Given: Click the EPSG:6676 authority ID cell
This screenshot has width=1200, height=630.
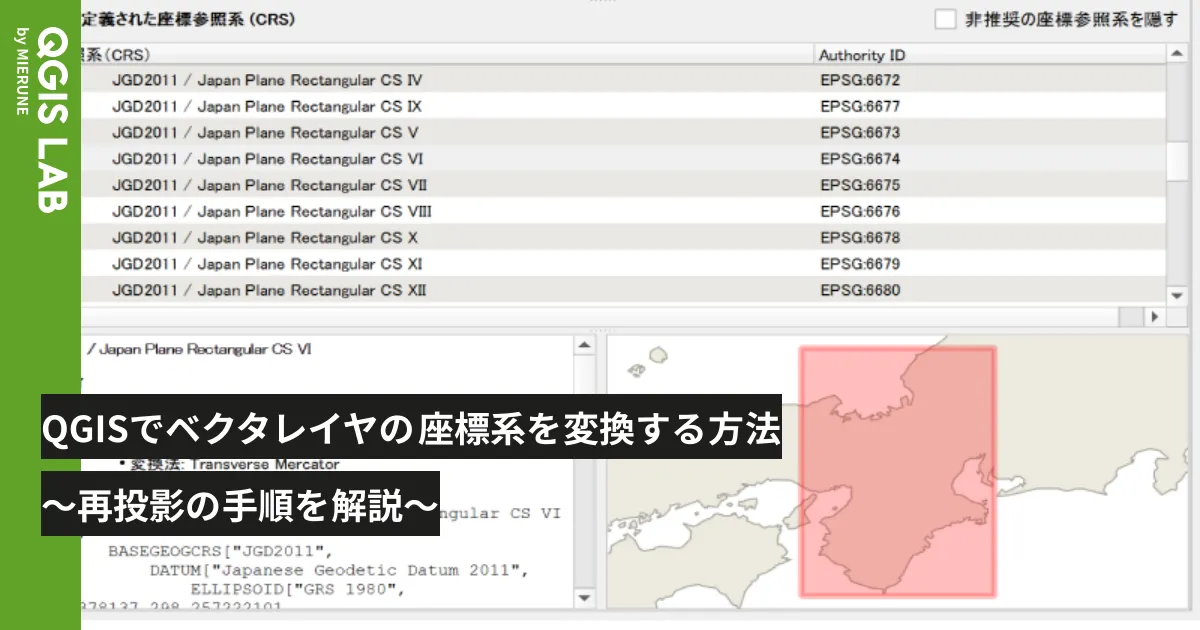Looking at the screenshot, I should coord(860,211).
